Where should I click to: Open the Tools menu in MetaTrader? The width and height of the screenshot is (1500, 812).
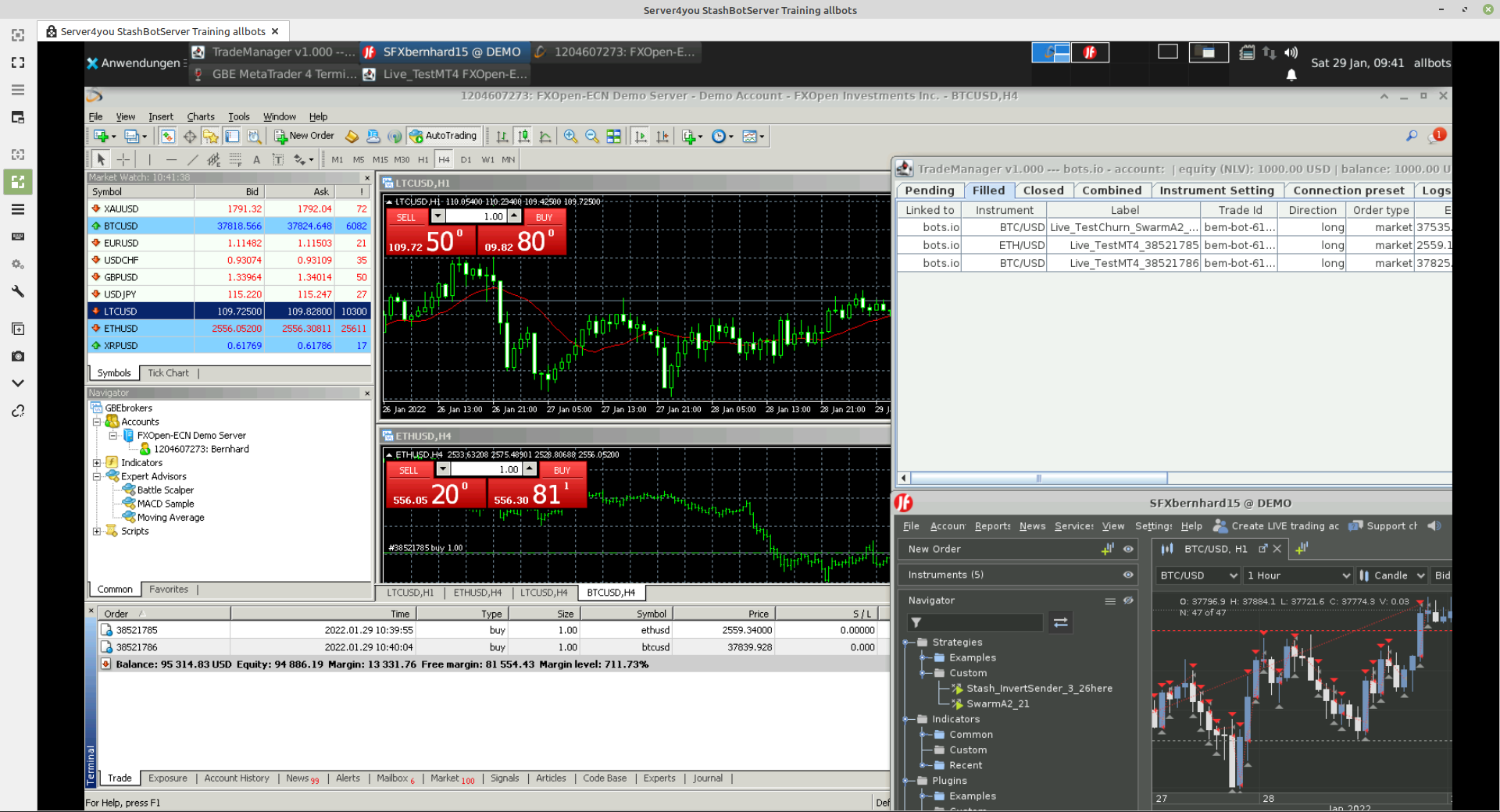[239, 116]
